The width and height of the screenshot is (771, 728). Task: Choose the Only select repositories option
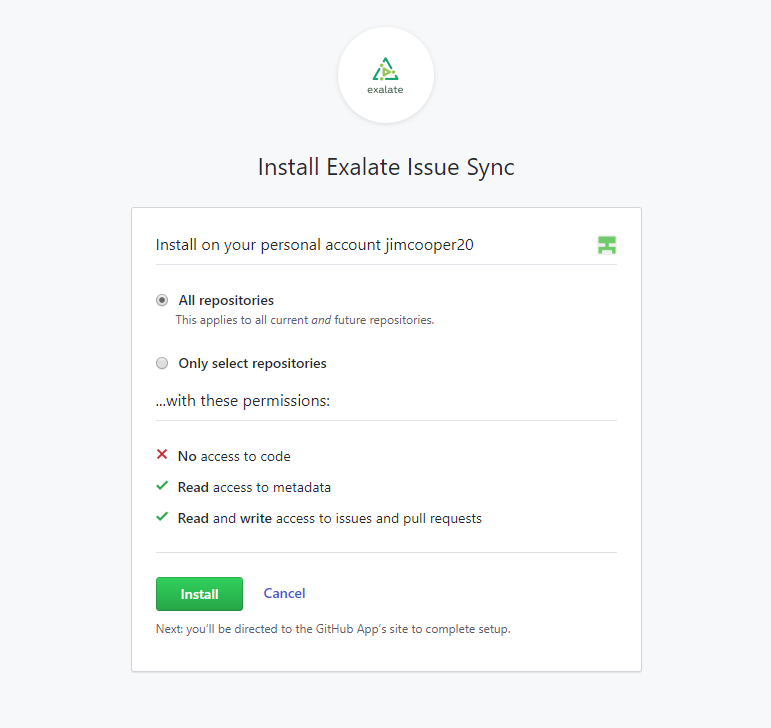[x=162, y=363]
